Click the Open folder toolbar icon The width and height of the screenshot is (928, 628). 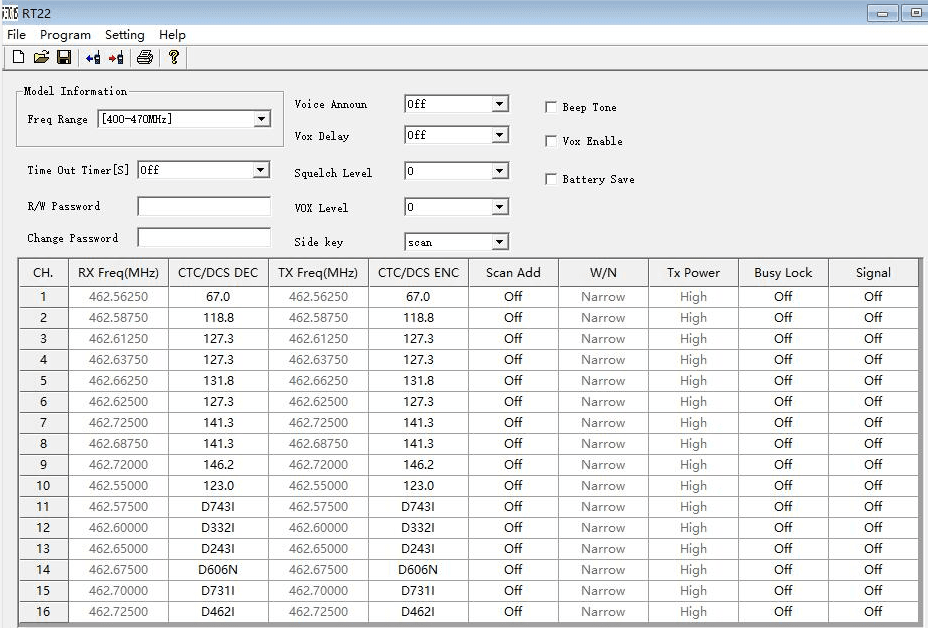41,58
